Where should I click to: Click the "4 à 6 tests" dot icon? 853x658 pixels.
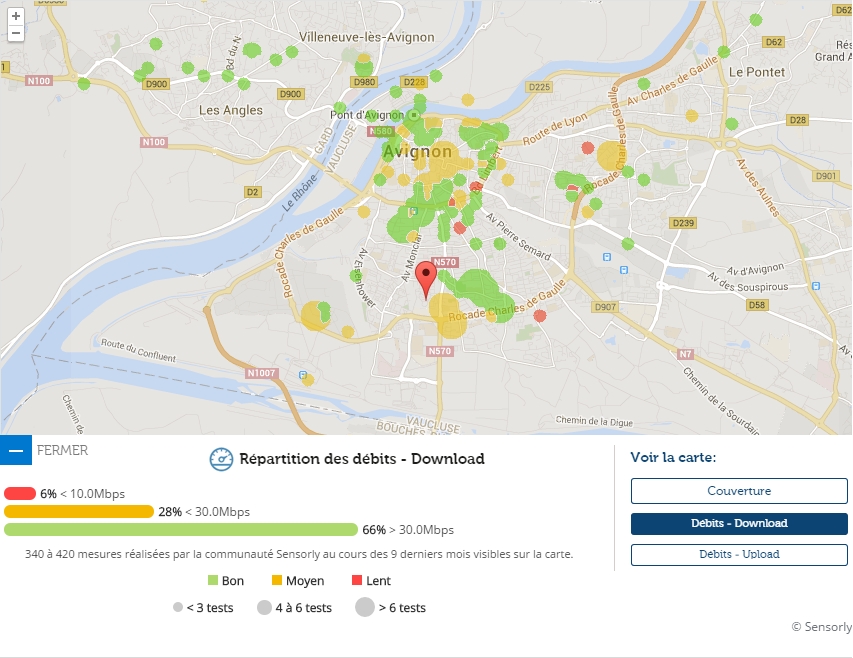point(263,607)
